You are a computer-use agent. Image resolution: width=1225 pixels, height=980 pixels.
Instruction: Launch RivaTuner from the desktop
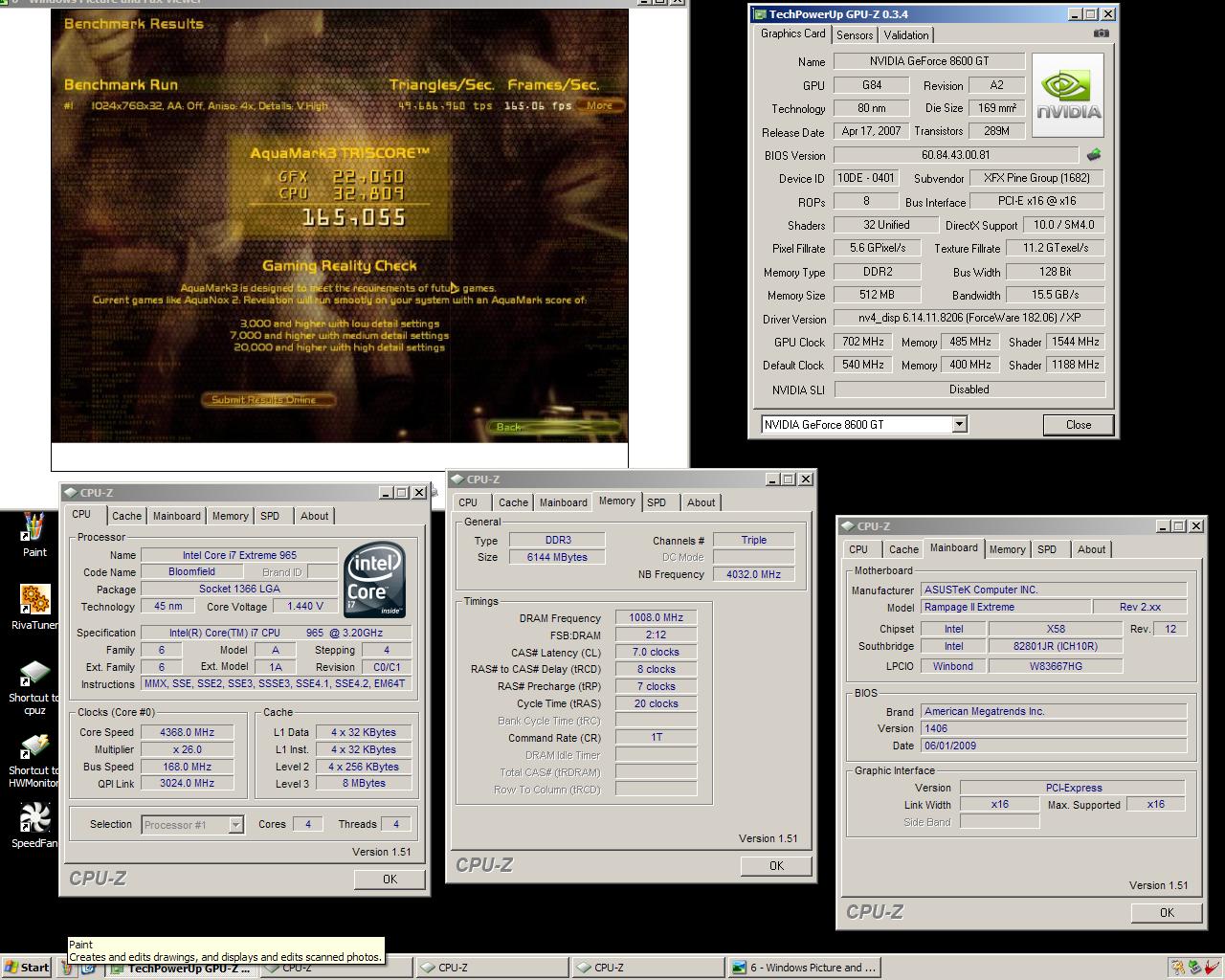point(34,608)
